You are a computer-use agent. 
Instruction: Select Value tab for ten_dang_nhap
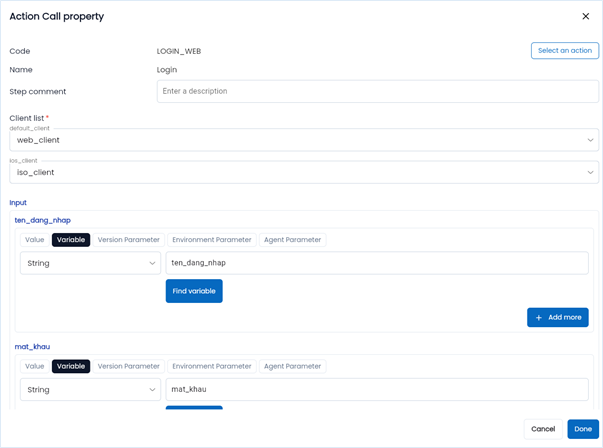[35, 240]
